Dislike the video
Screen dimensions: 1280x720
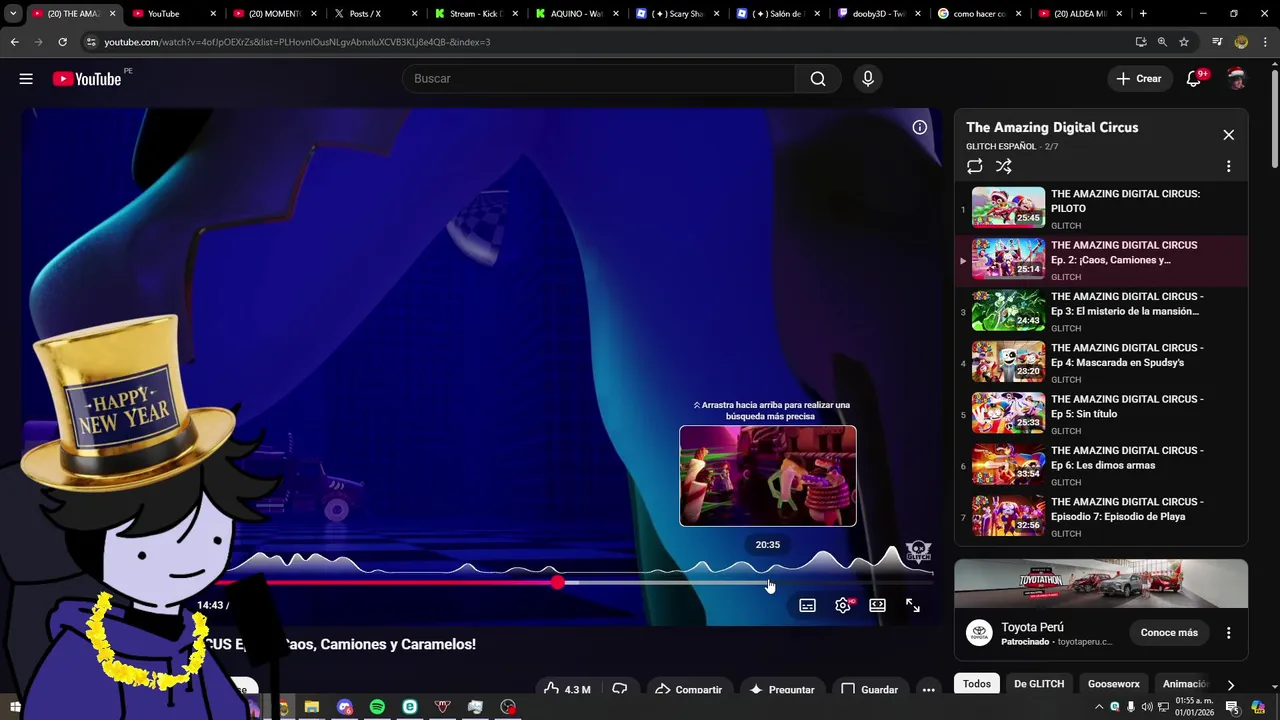620,689
